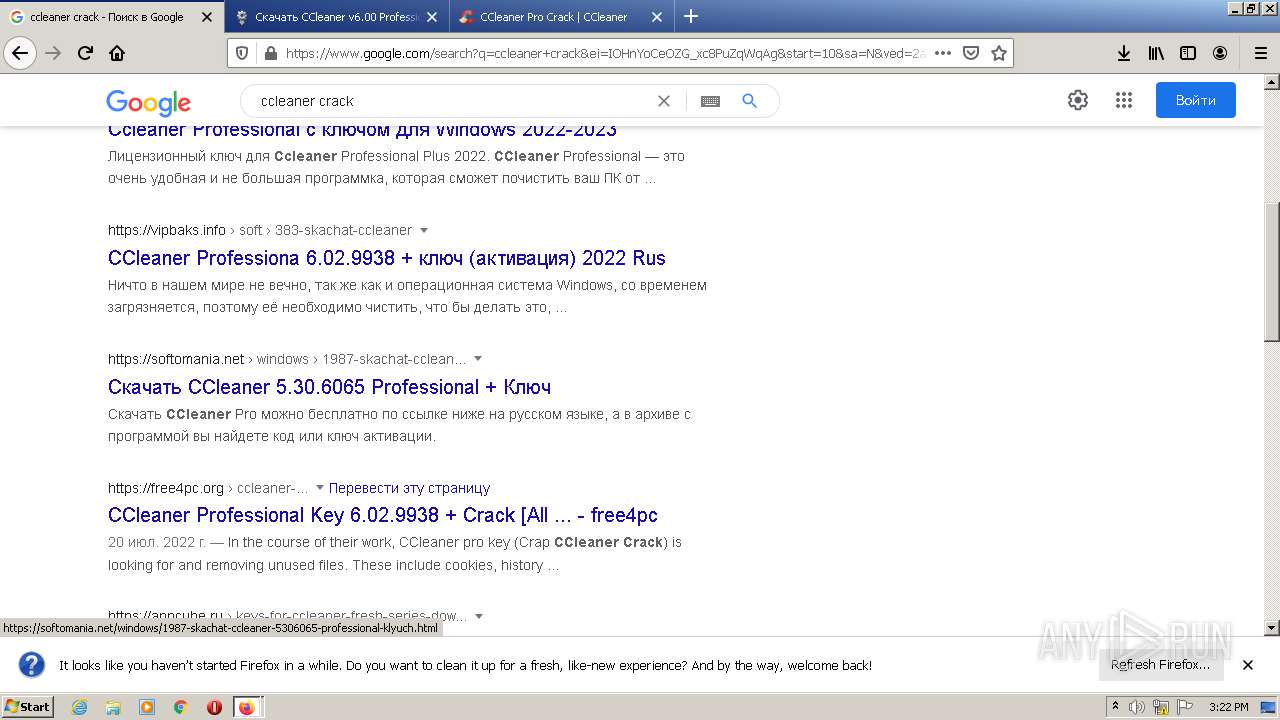Open Firefox hamburger menu
The width and height of the screenshot is (1280, 720).
click(x=1260, y=53)
